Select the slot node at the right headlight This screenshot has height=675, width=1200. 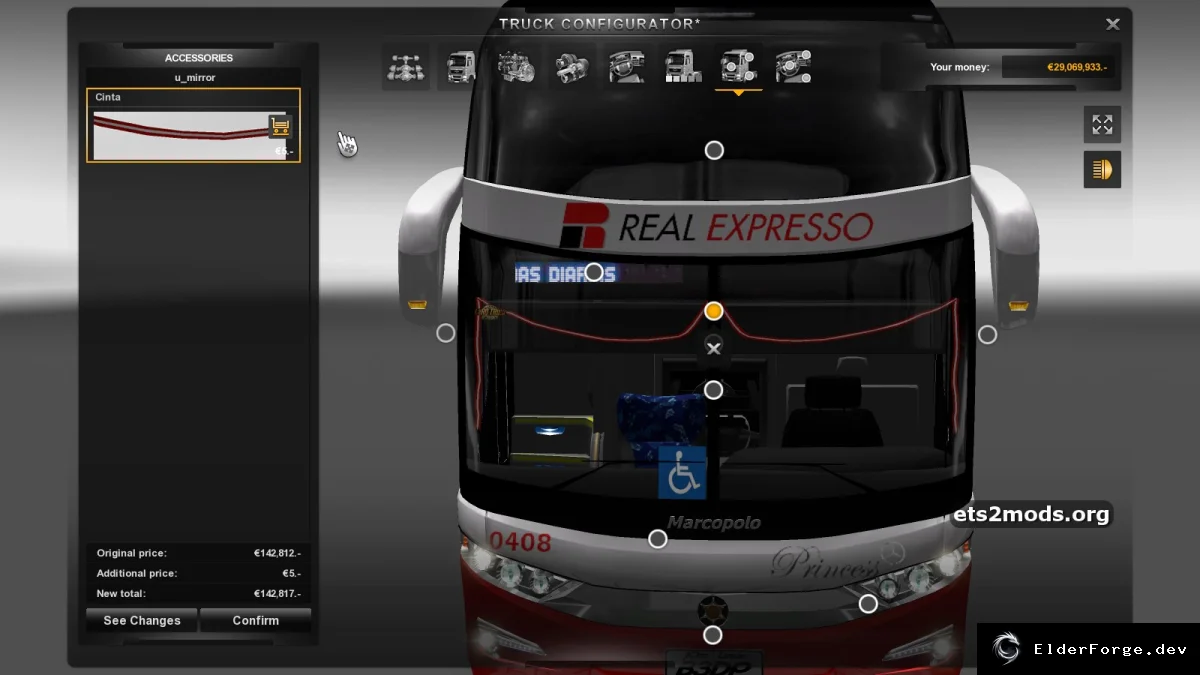coord(868,604)
